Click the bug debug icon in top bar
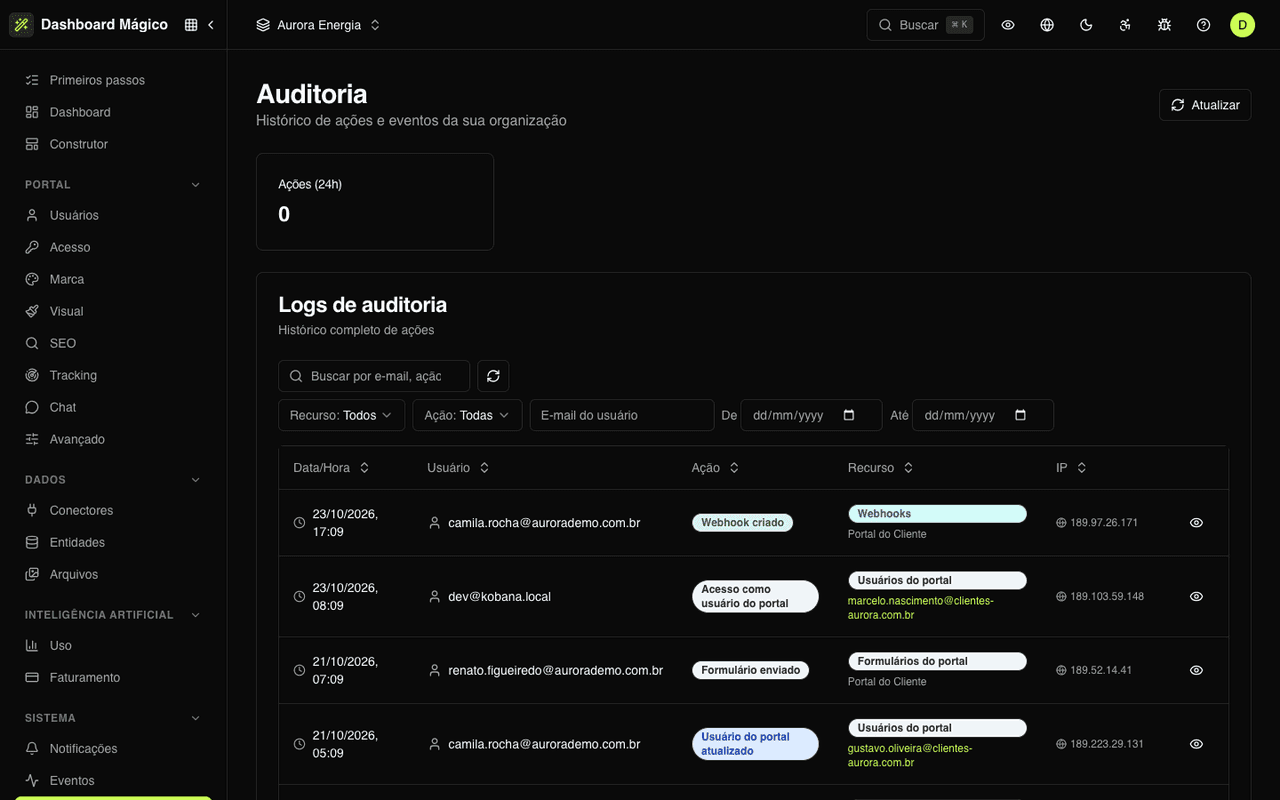Viewport: 1280px width, 800px height. 1164,25
